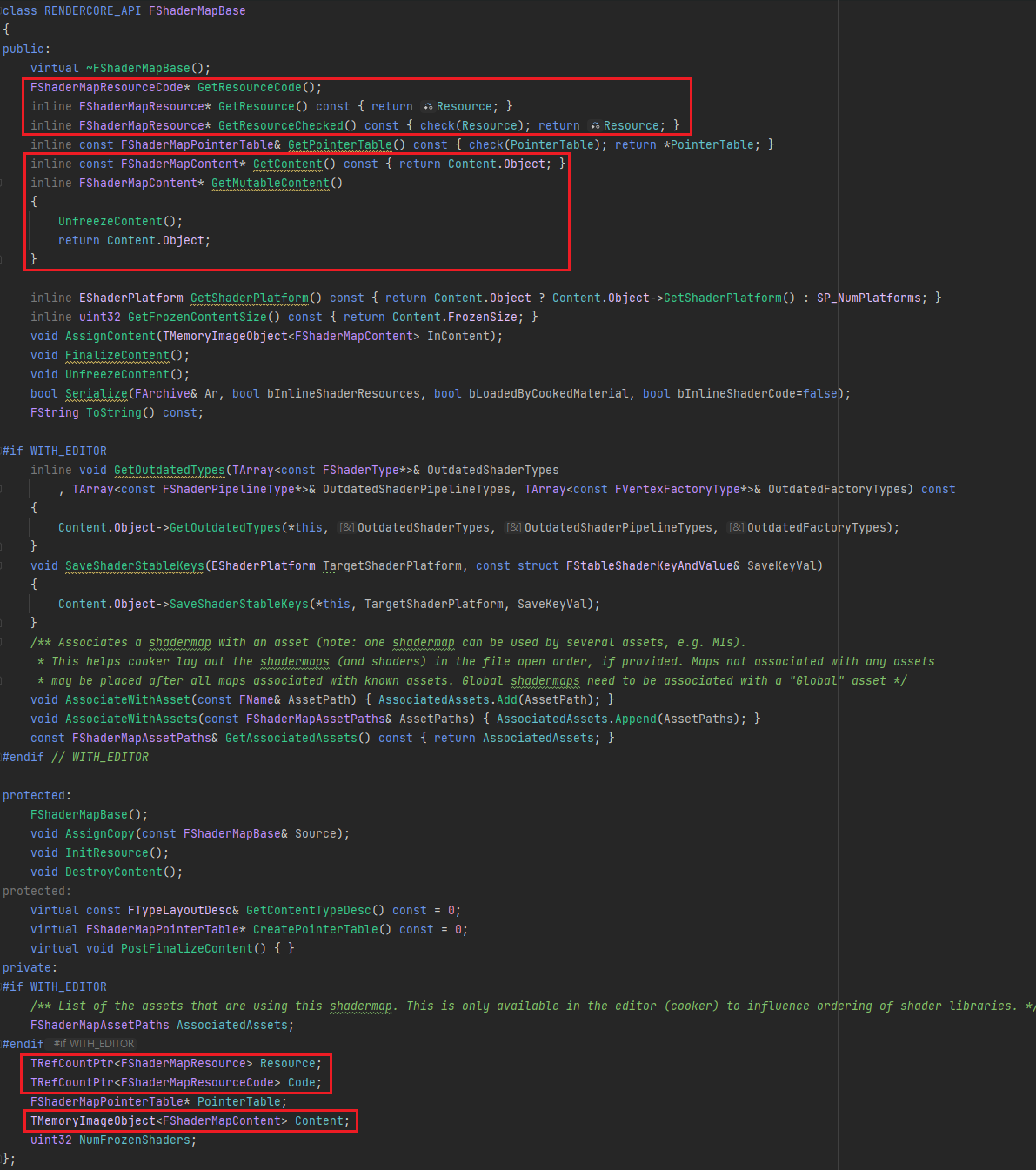Click the 'false' default value of bInlineShaderCode
The width and height of the screenshot is (1036, 1170).
[x=820, y=393]
